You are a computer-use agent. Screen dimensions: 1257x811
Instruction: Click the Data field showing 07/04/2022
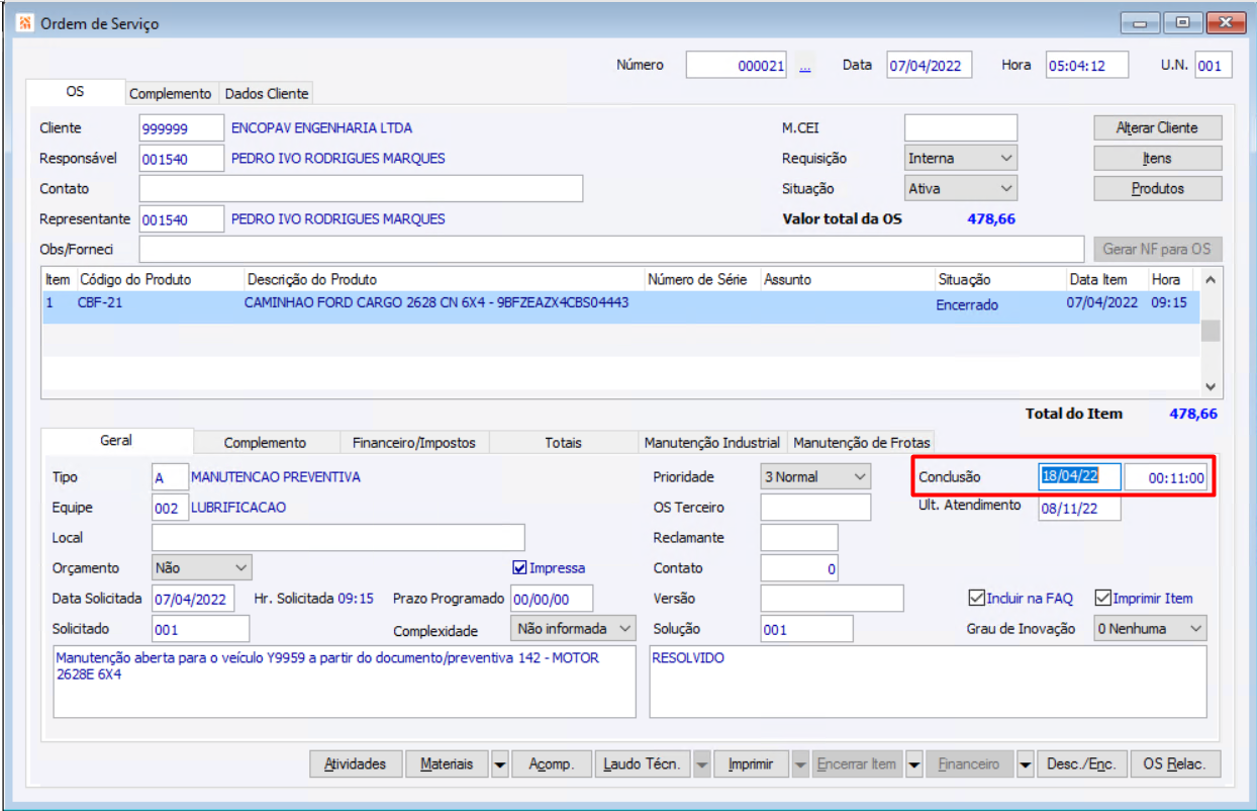tap(929, 65)
